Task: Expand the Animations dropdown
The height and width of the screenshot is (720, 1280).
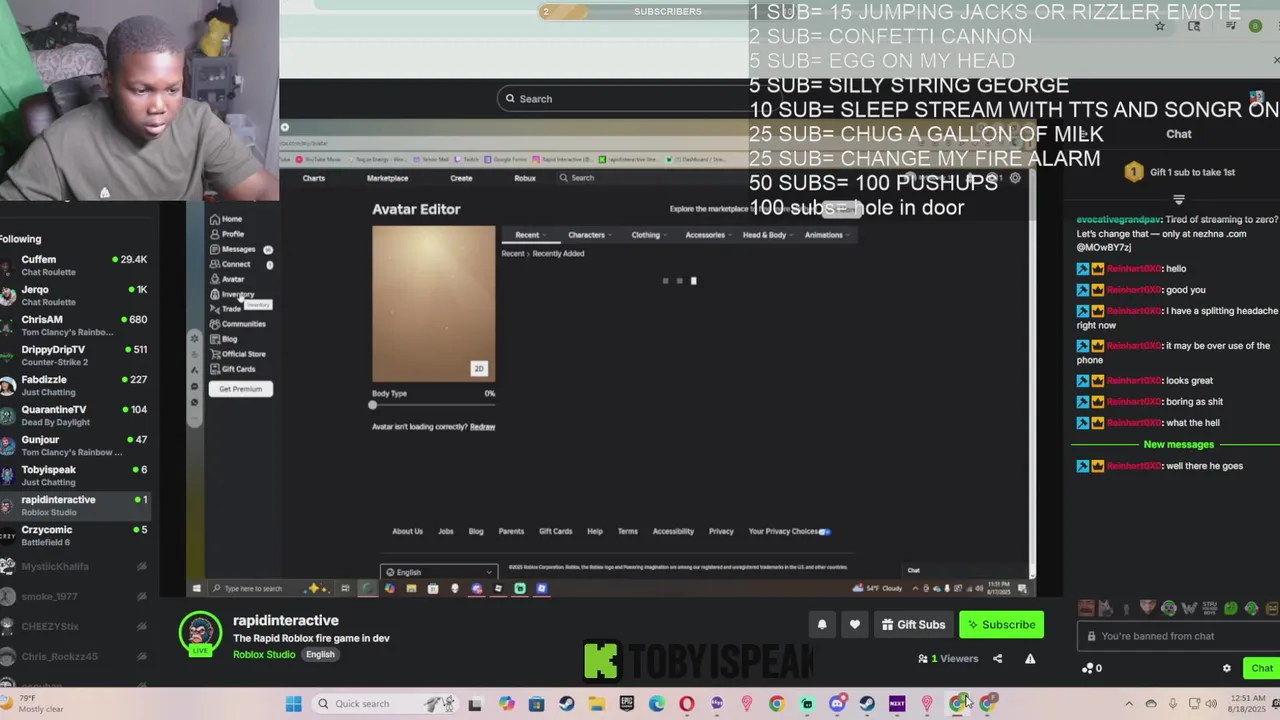Action: tap(828, 235)
